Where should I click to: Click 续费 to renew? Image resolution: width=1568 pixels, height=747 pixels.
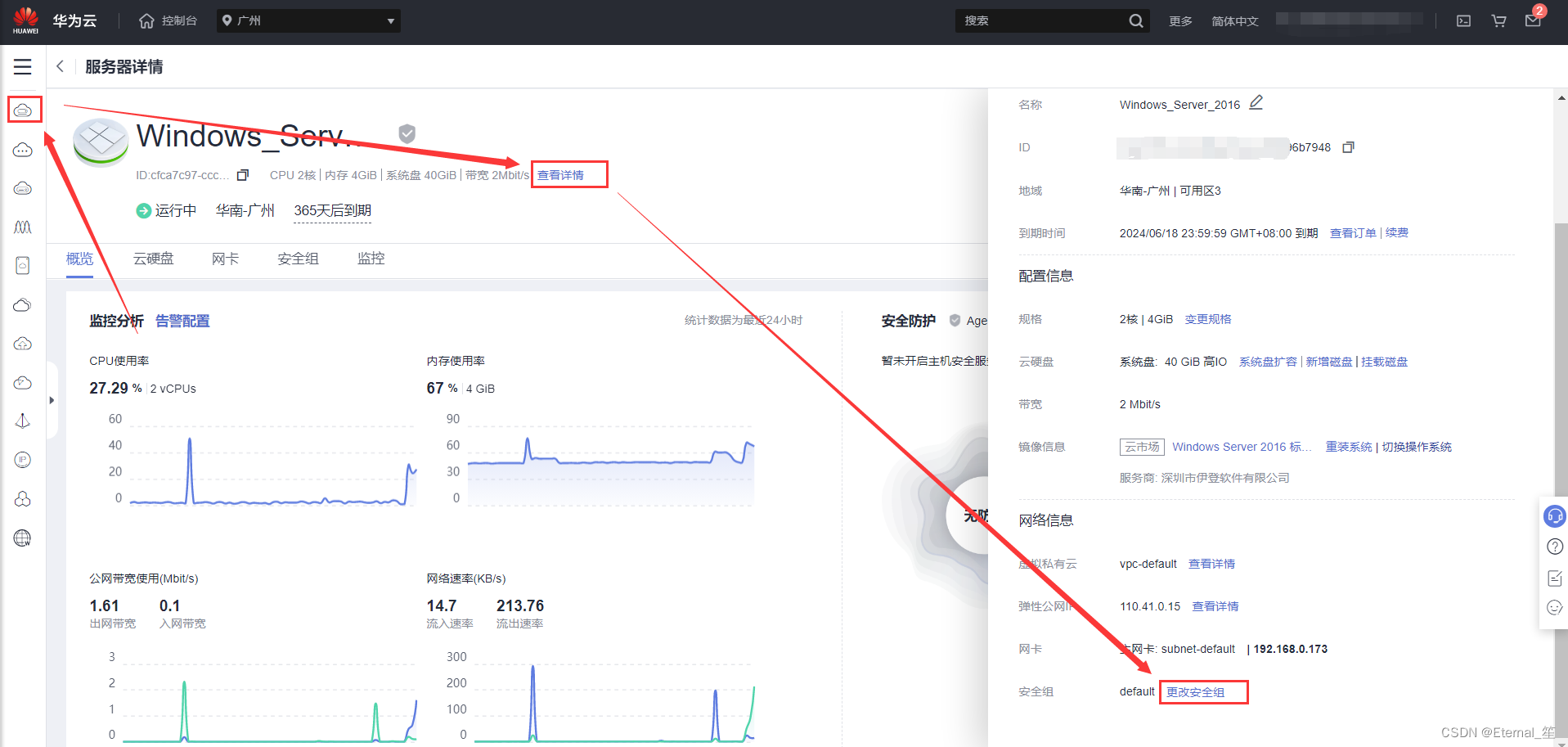tap(1397, 233)
